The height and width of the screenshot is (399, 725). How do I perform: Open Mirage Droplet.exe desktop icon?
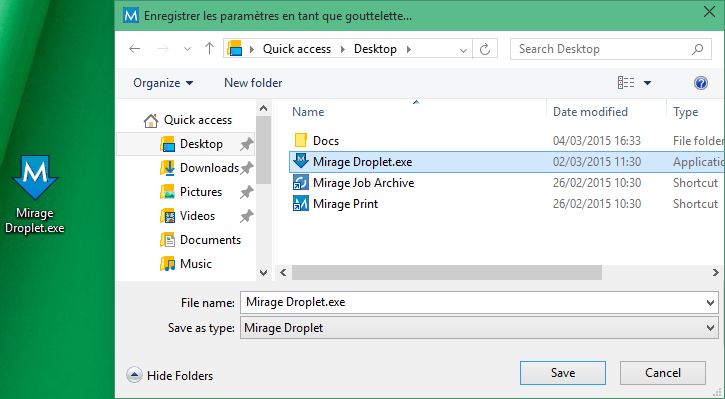pos(35,195)
